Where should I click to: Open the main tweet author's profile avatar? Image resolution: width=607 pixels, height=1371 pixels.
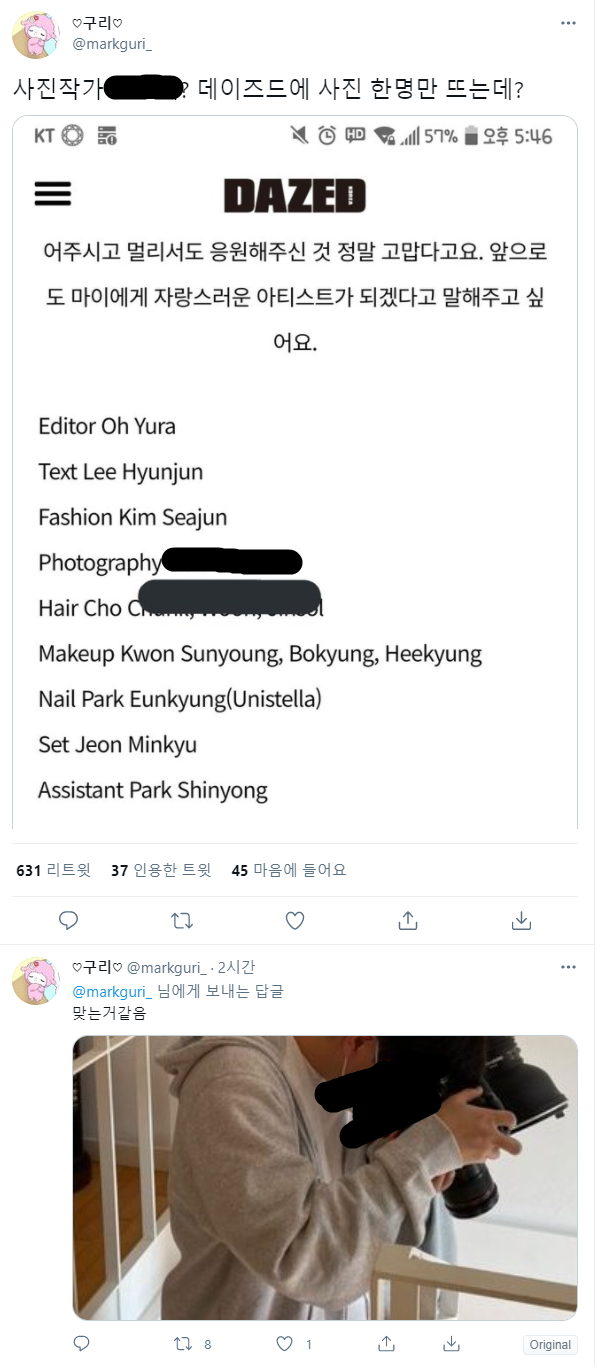pyautogui.click(x=35, y=37)
